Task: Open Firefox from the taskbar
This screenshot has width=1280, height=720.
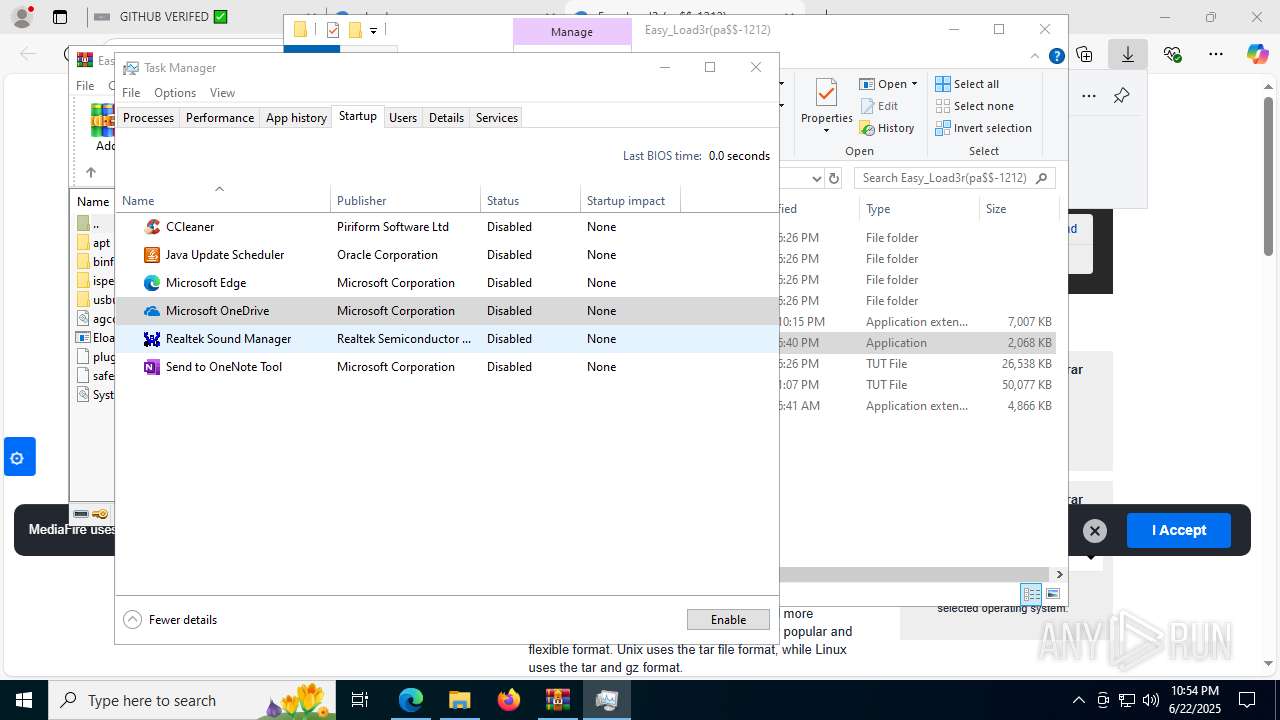Action: tap(508, 700)
